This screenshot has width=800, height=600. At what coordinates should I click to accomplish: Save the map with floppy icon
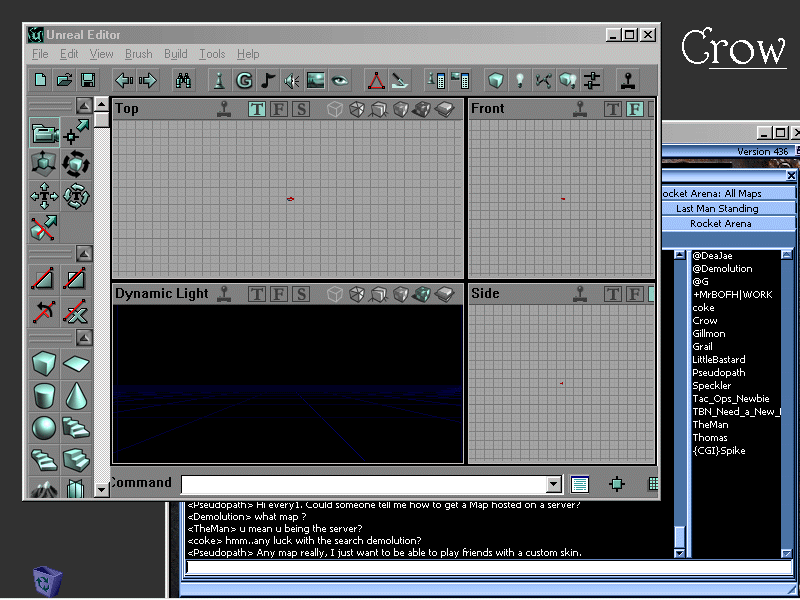click(x=88, y=80)
